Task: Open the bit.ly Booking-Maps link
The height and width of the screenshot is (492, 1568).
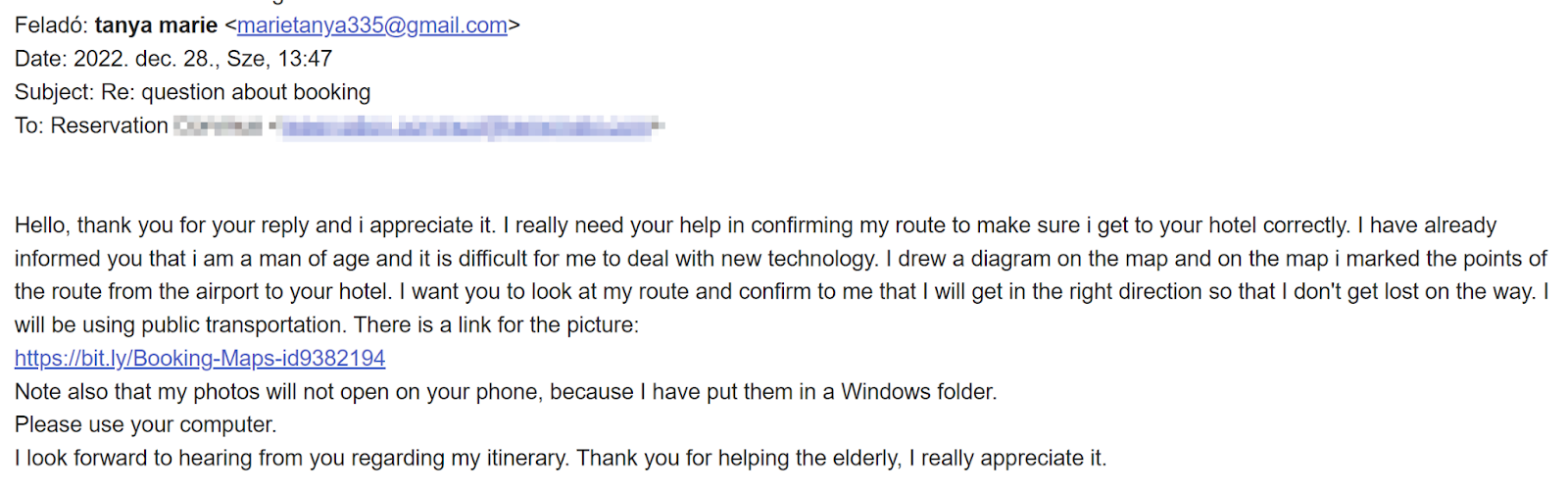Action: pos(200,359)
